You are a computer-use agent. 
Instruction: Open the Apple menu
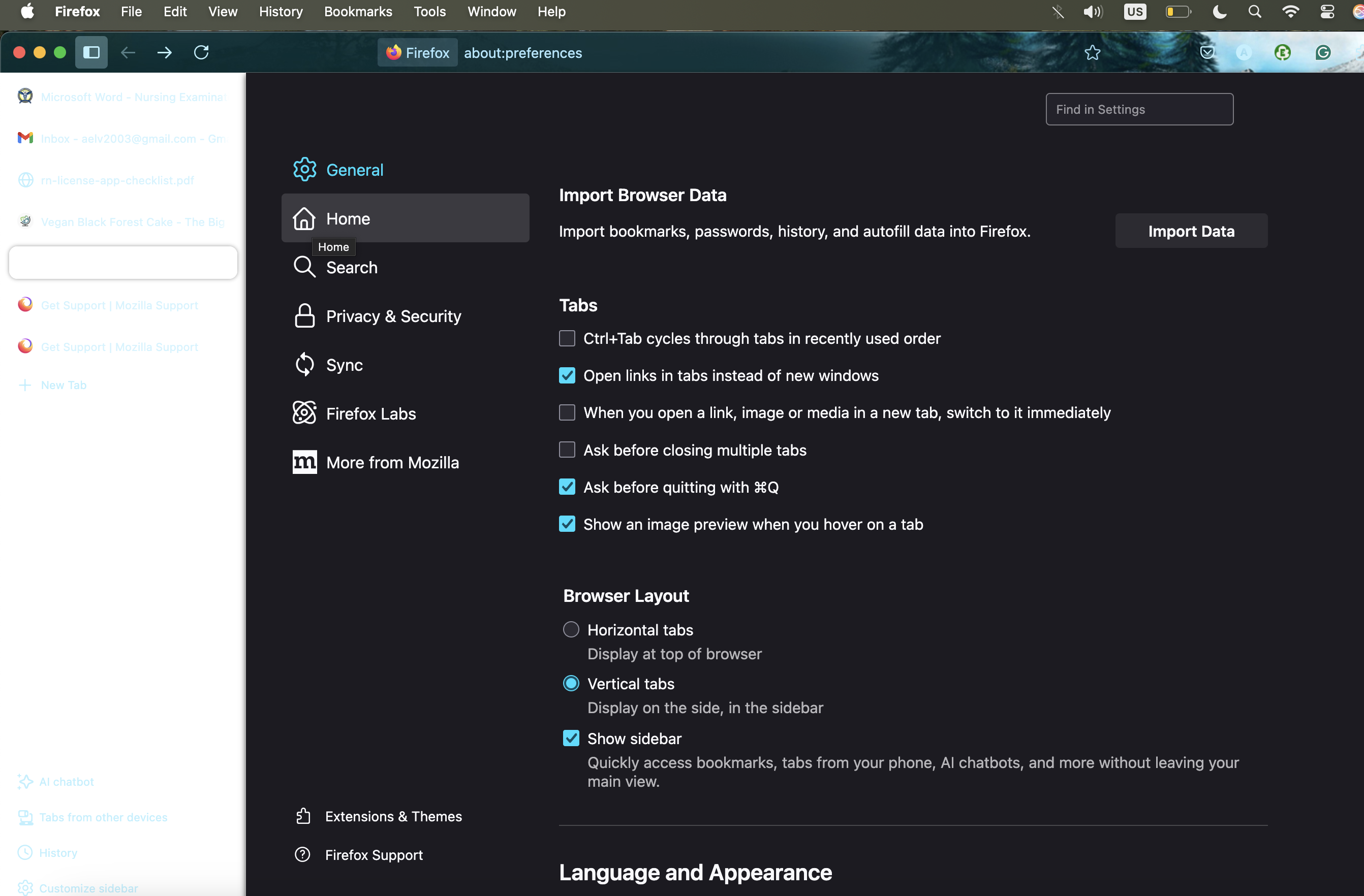27,12
